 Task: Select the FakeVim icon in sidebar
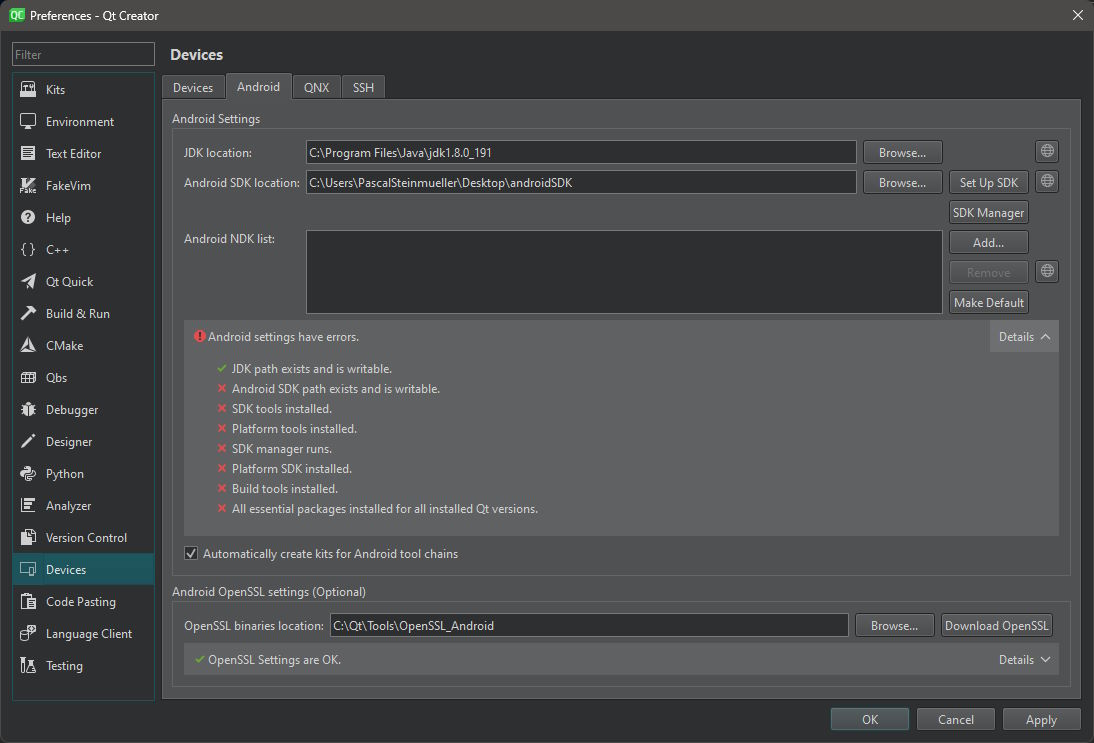(x=28, y=186)
